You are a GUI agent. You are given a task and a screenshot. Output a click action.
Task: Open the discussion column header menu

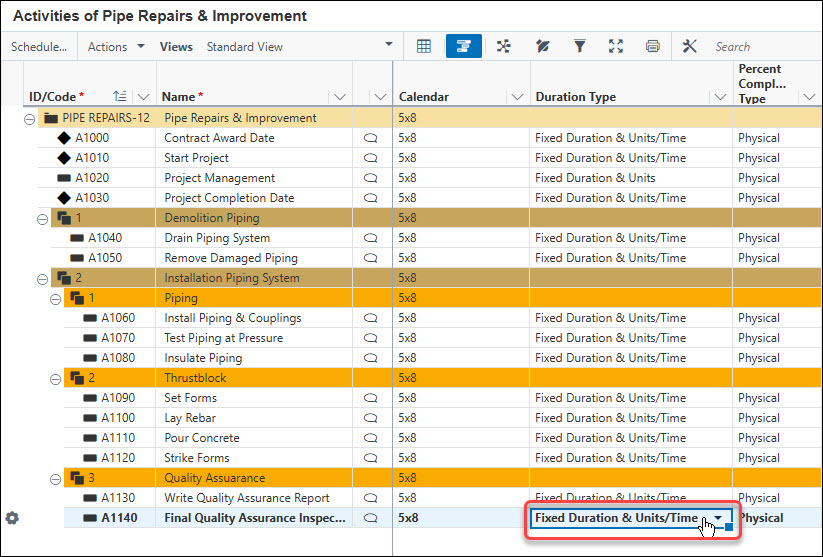pos(381,97)
